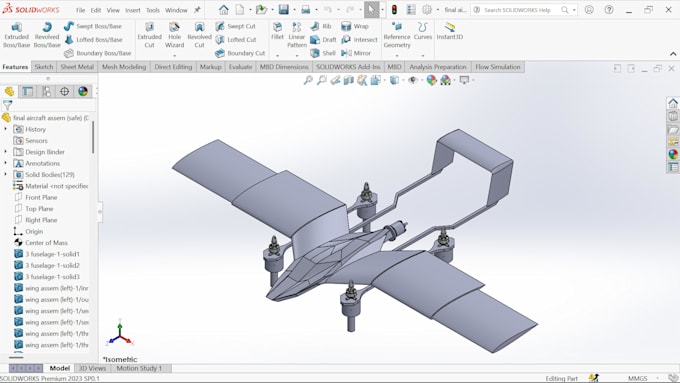Expand the Design Binder node
This screenshot has height=383, width=680.
click(6, 152)
